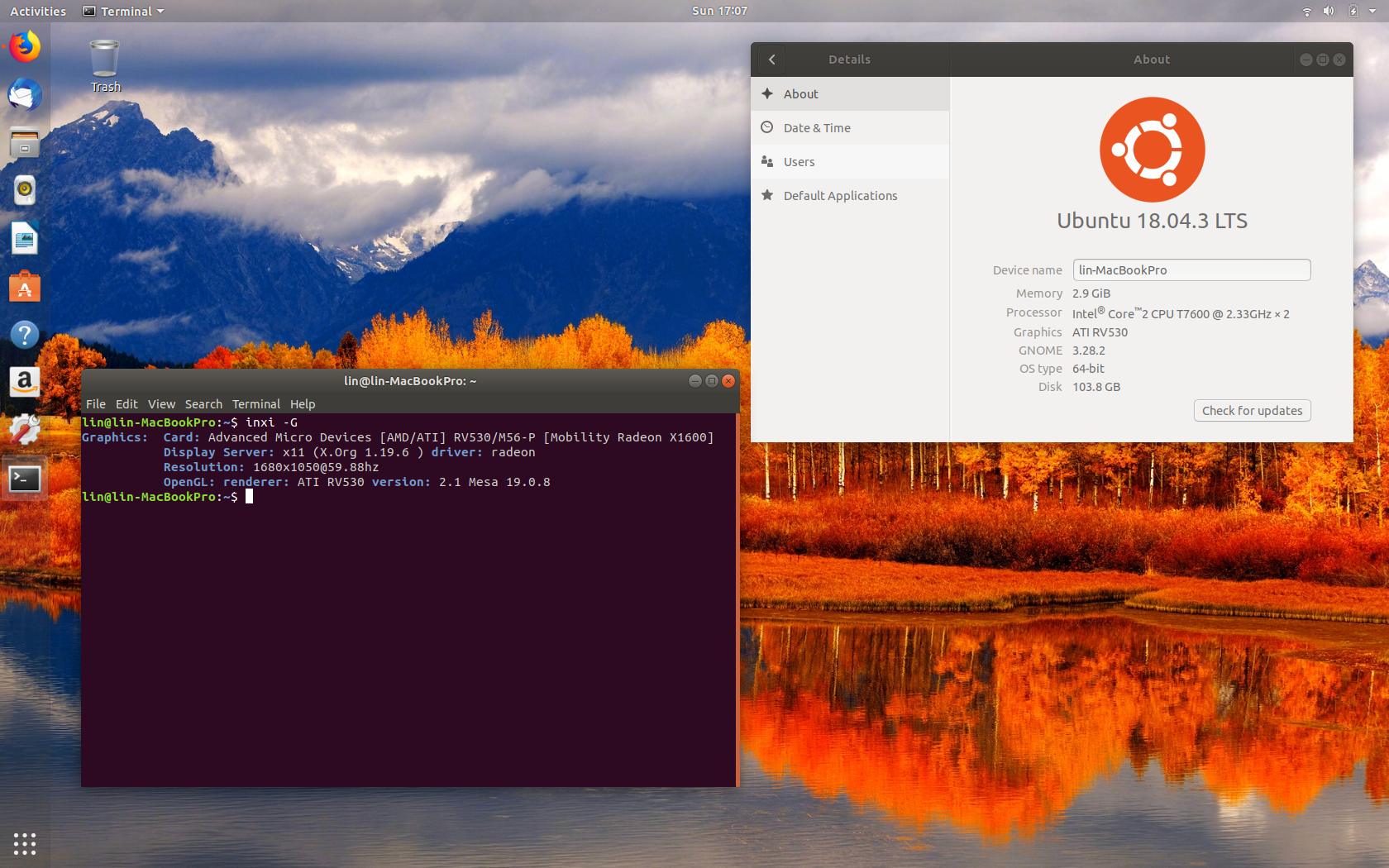Go back in the Details panel

[x=771, y=60]
